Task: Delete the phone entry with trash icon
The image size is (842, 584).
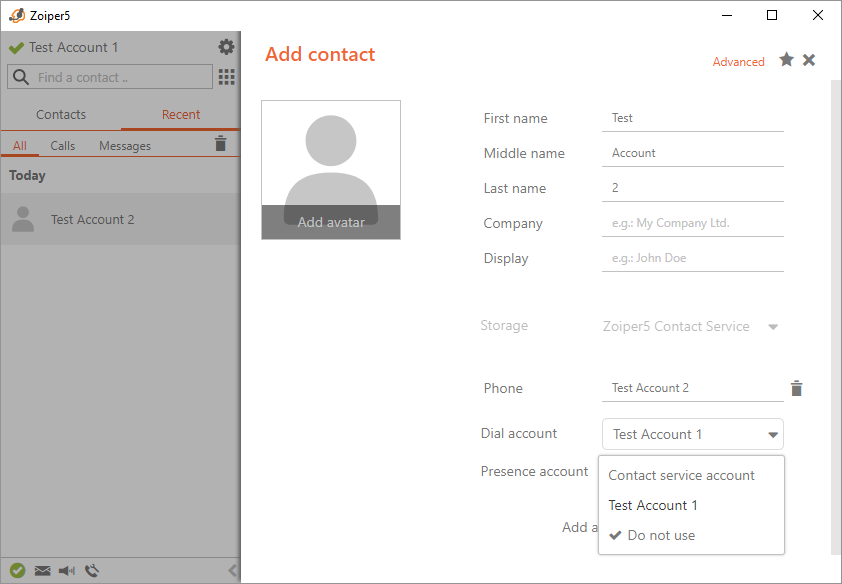Action: click(796, 389)
